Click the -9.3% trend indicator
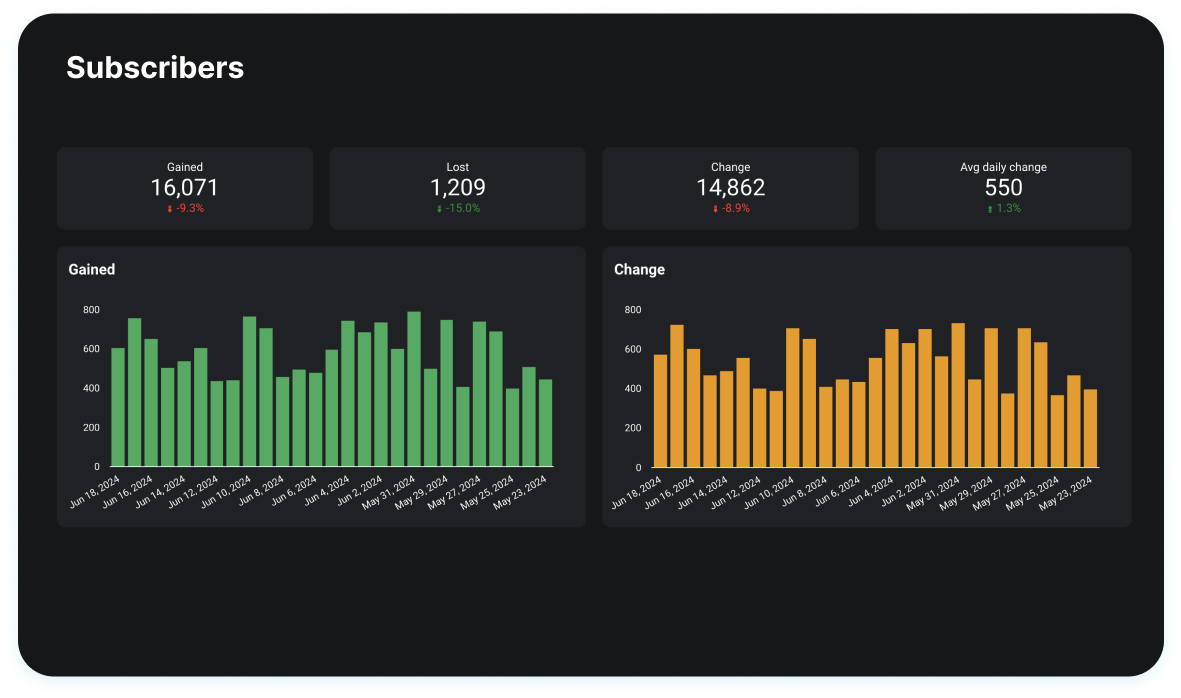This screenshot has height=698, width=1181. [x=188, y=208]
